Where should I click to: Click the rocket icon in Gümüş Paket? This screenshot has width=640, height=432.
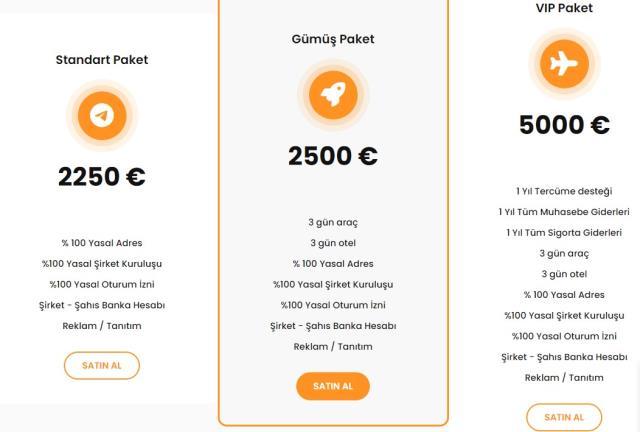coord(333,95)
